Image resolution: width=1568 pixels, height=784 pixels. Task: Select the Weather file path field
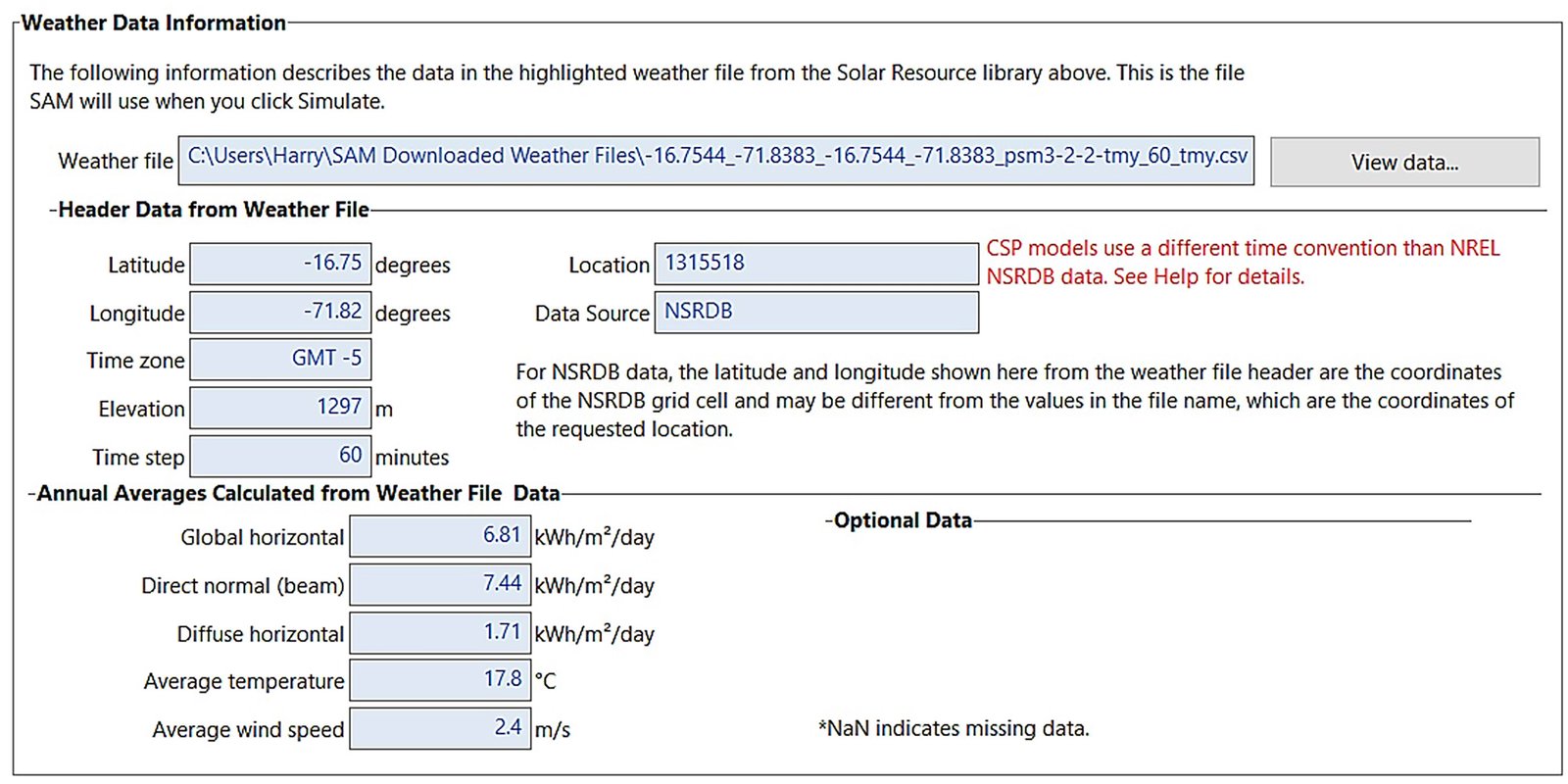[715, 160]
